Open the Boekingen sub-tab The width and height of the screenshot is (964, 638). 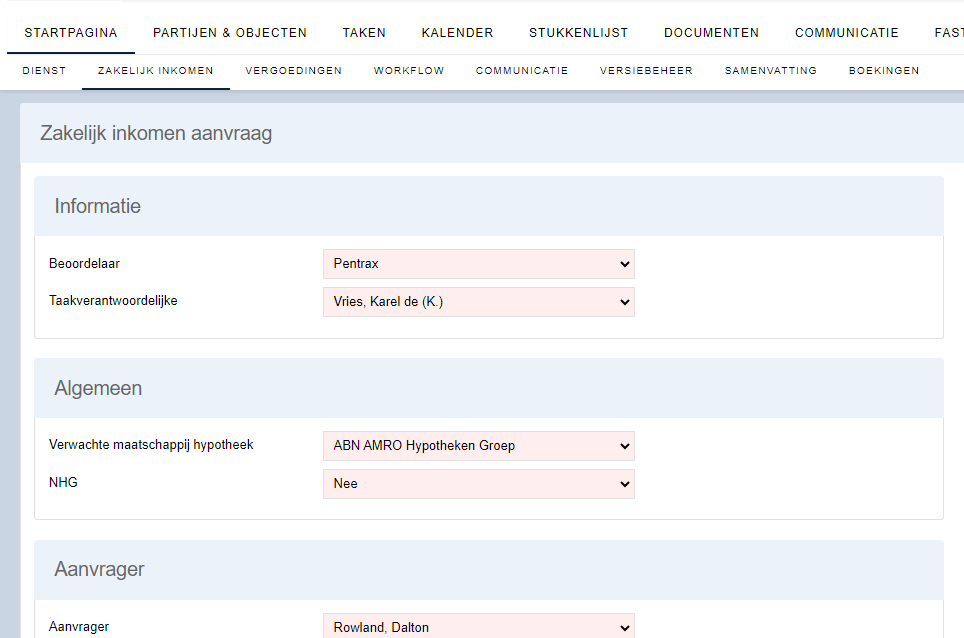[884, 71]
